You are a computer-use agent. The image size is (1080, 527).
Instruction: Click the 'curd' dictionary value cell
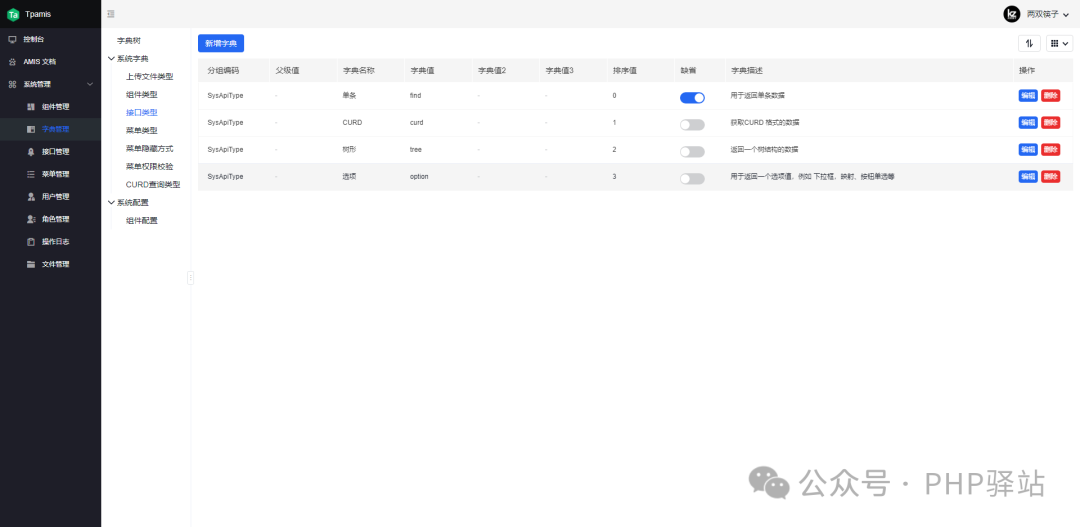(x=416, y=123)
